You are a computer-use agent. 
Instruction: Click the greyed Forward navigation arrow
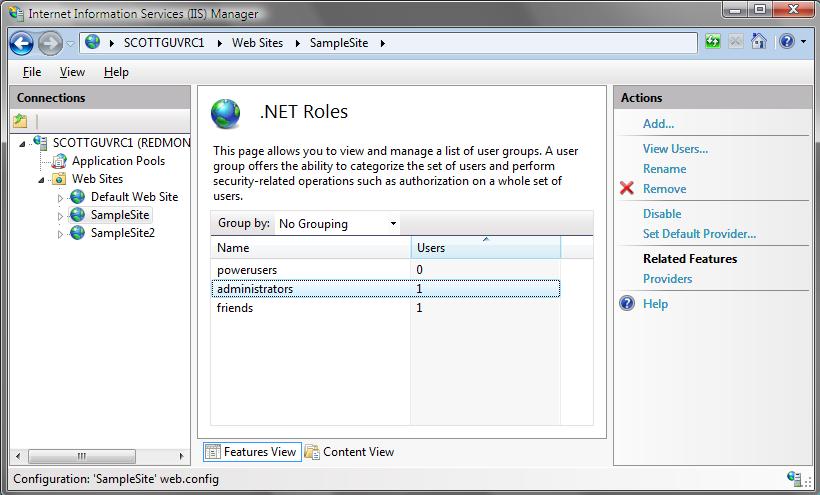point(50,43)
